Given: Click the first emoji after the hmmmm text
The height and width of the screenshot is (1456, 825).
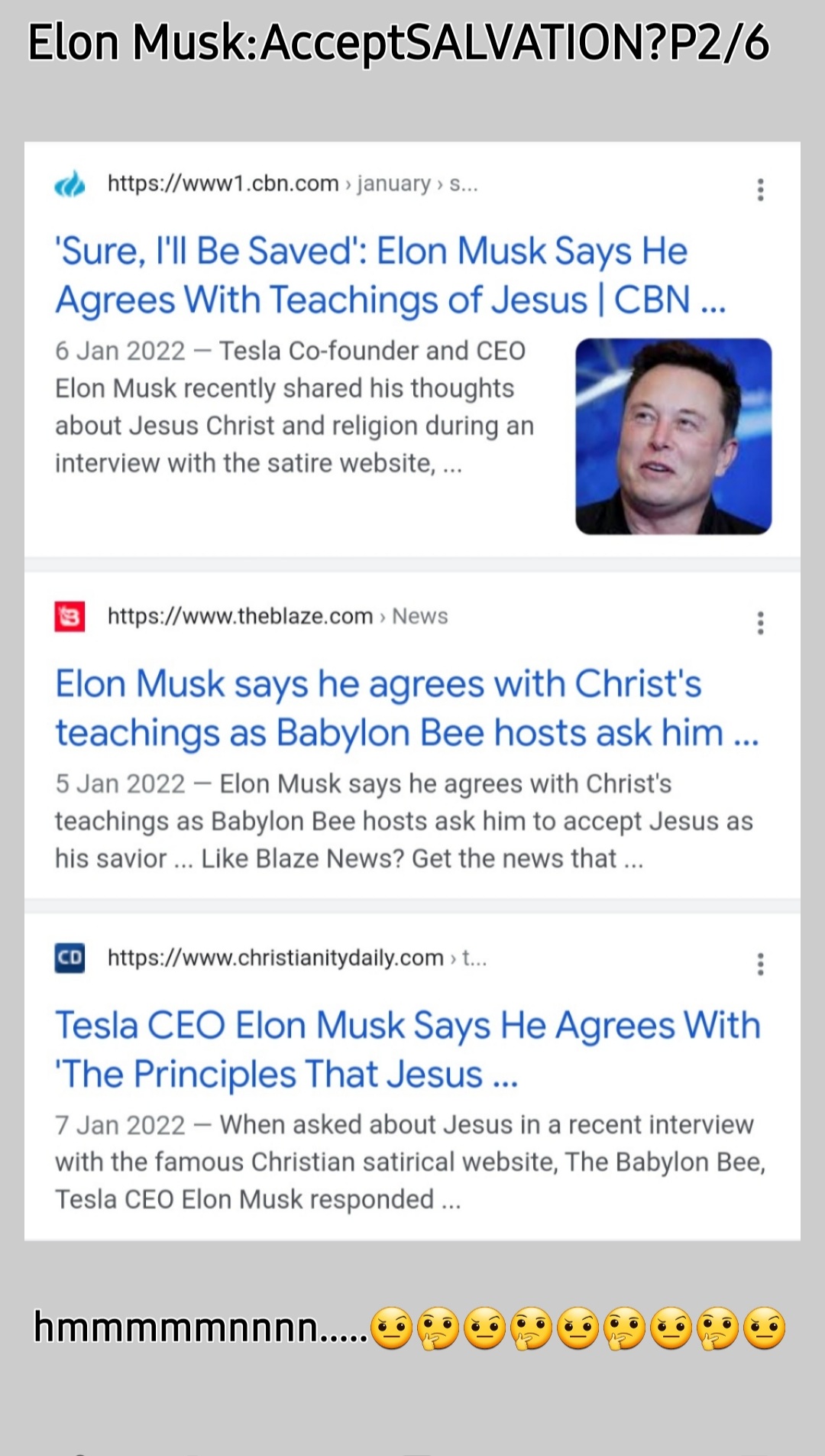Looking at the screenshot, I should point(391,1328).
